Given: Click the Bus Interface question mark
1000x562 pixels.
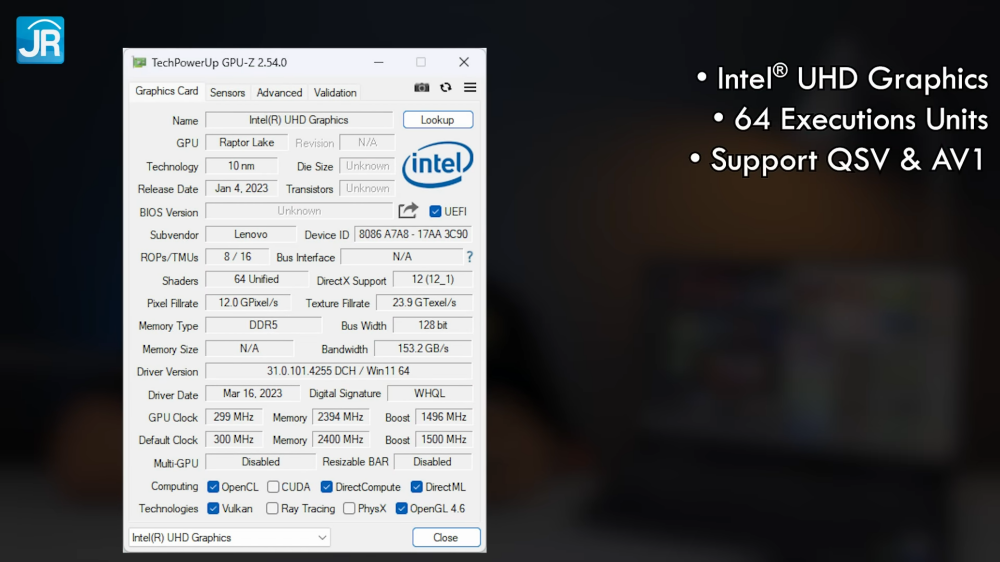Looking at the screenshot, I should (x=469, y=257).
